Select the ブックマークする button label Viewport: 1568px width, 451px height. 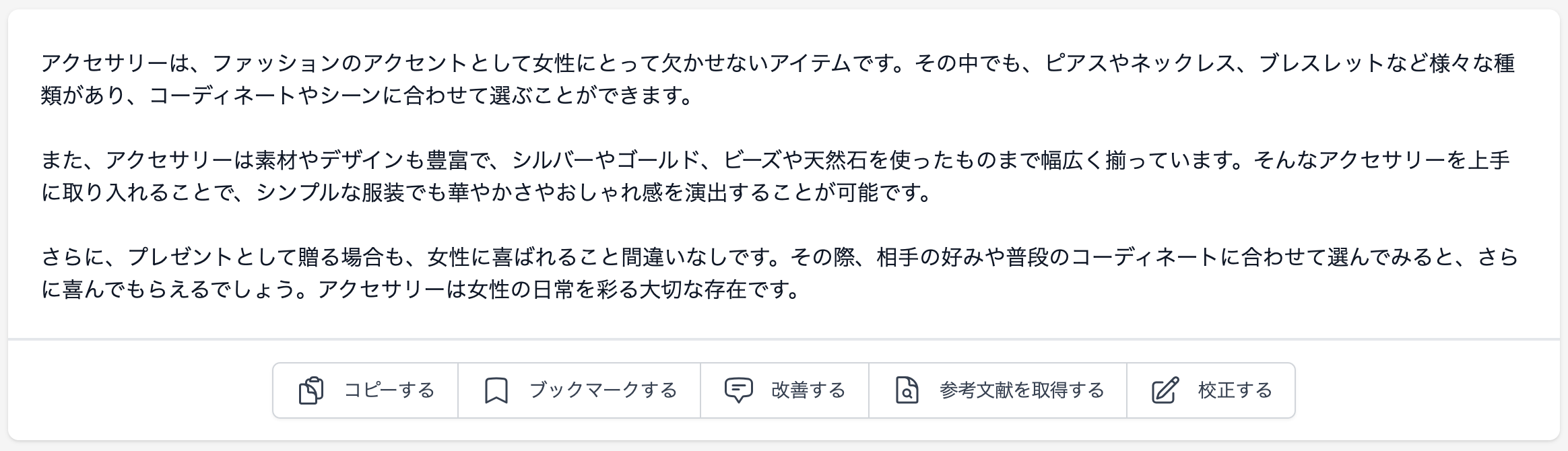click(x=603, y=390)
